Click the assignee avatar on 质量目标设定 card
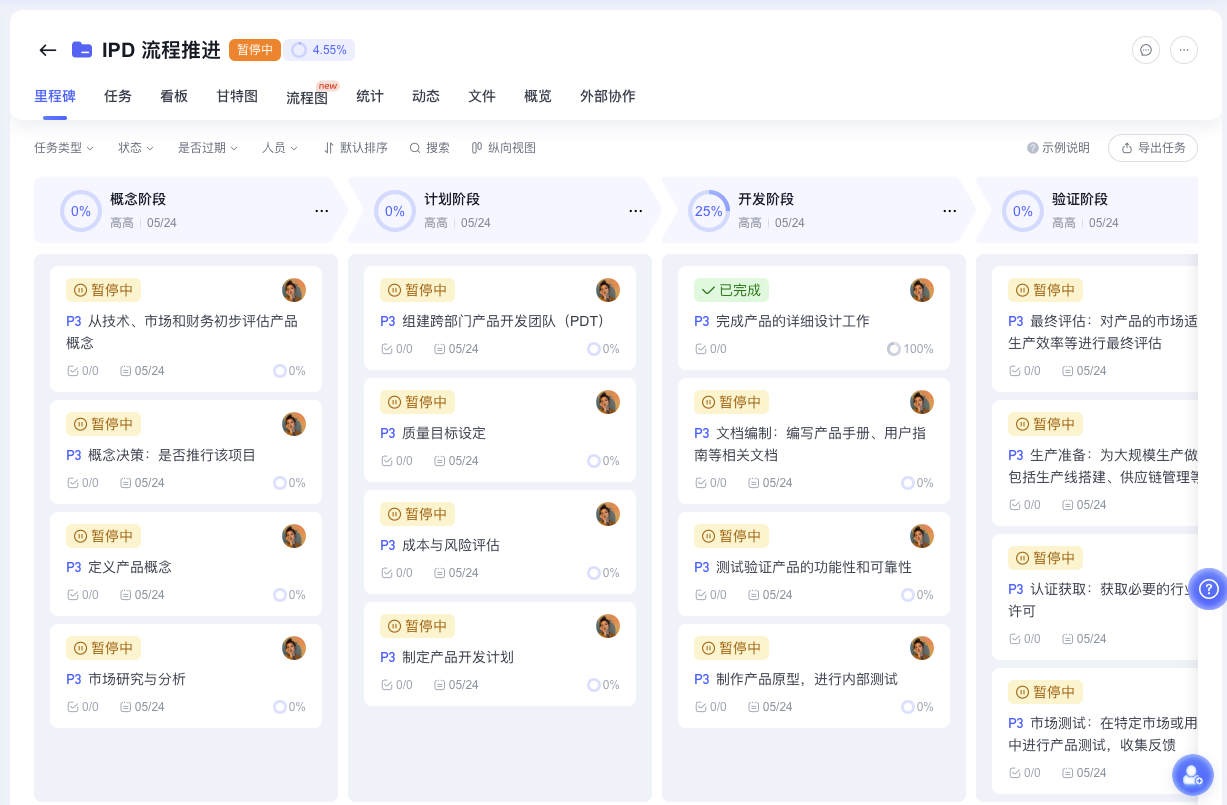 [x=608, y=402]
